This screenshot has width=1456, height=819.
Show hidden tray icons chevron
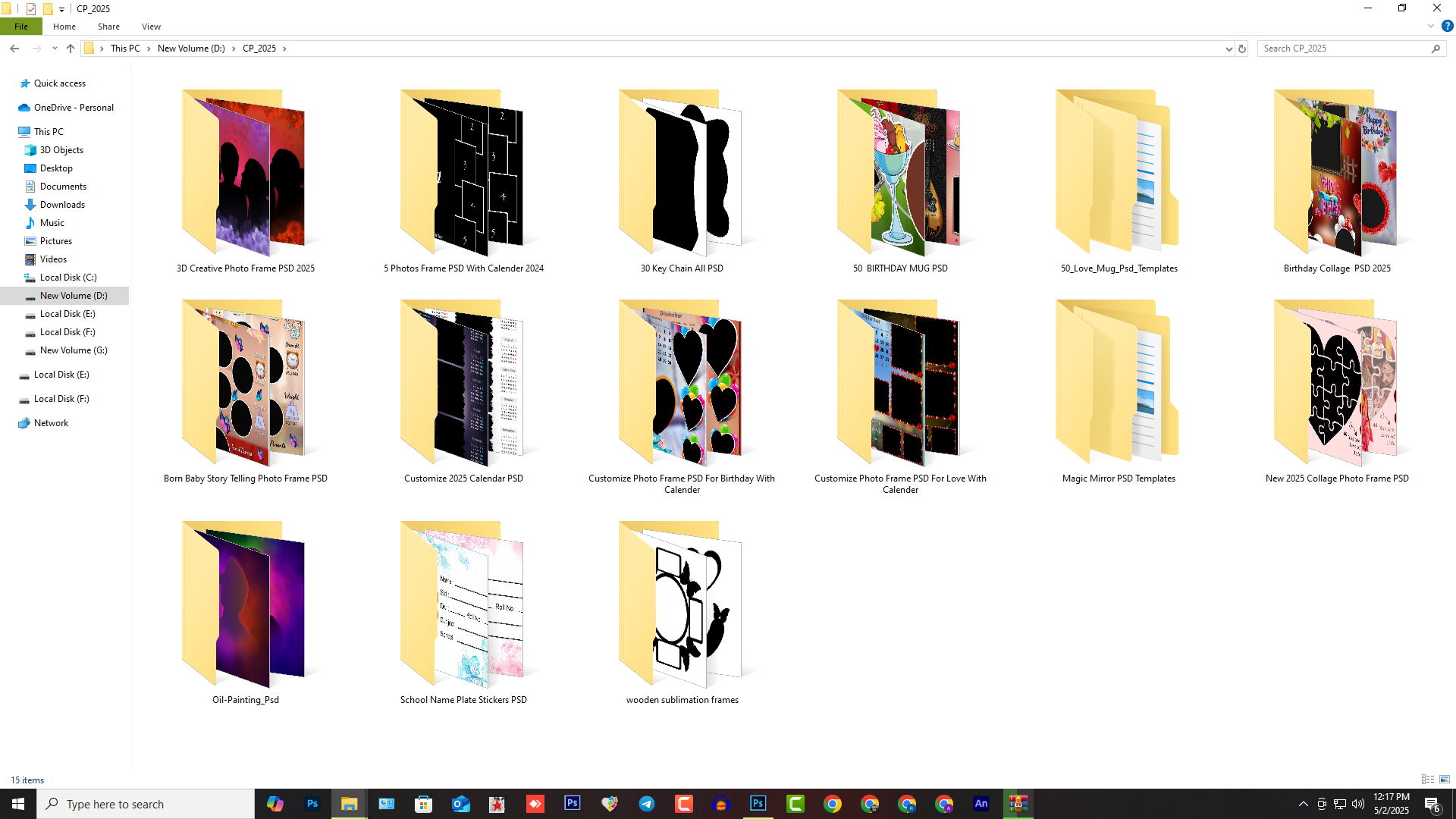pyautogui.click(x=1303, y=804)
